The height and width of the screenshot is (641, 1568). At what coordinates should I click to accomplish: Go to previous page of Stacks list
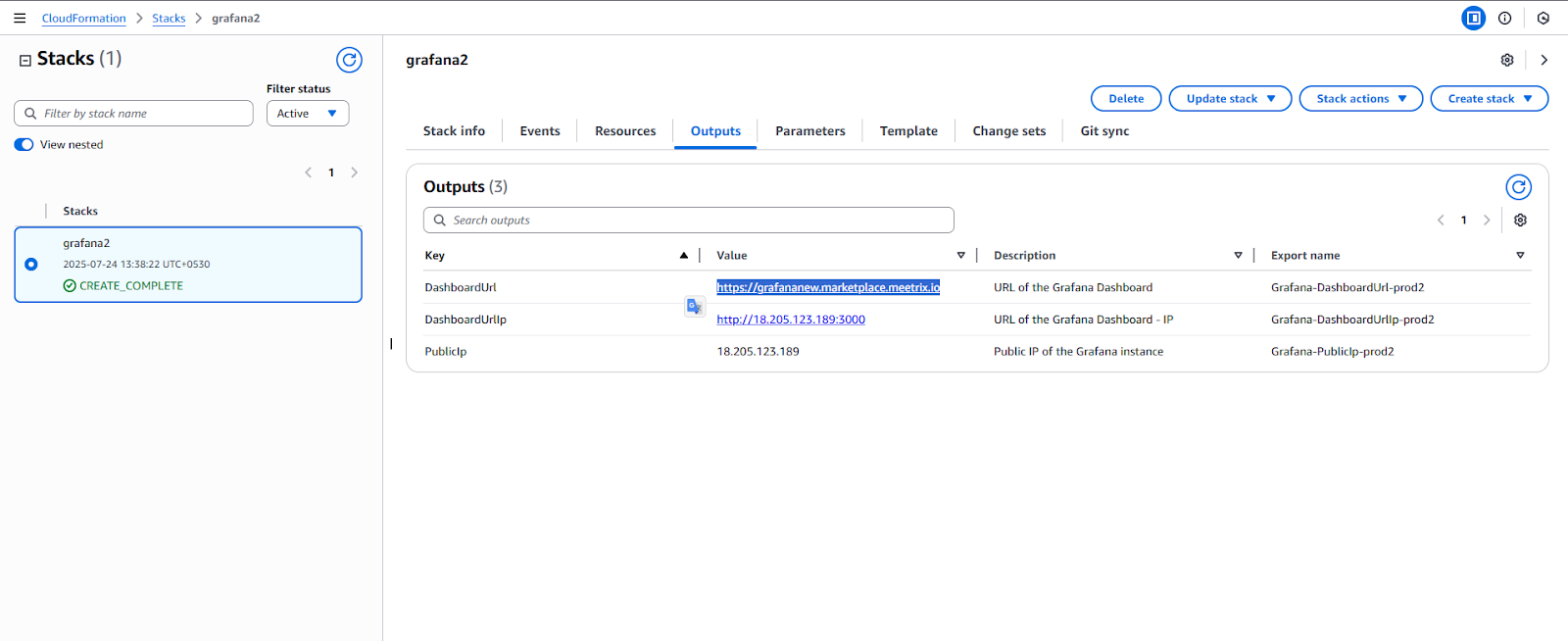tap(308, 173)
